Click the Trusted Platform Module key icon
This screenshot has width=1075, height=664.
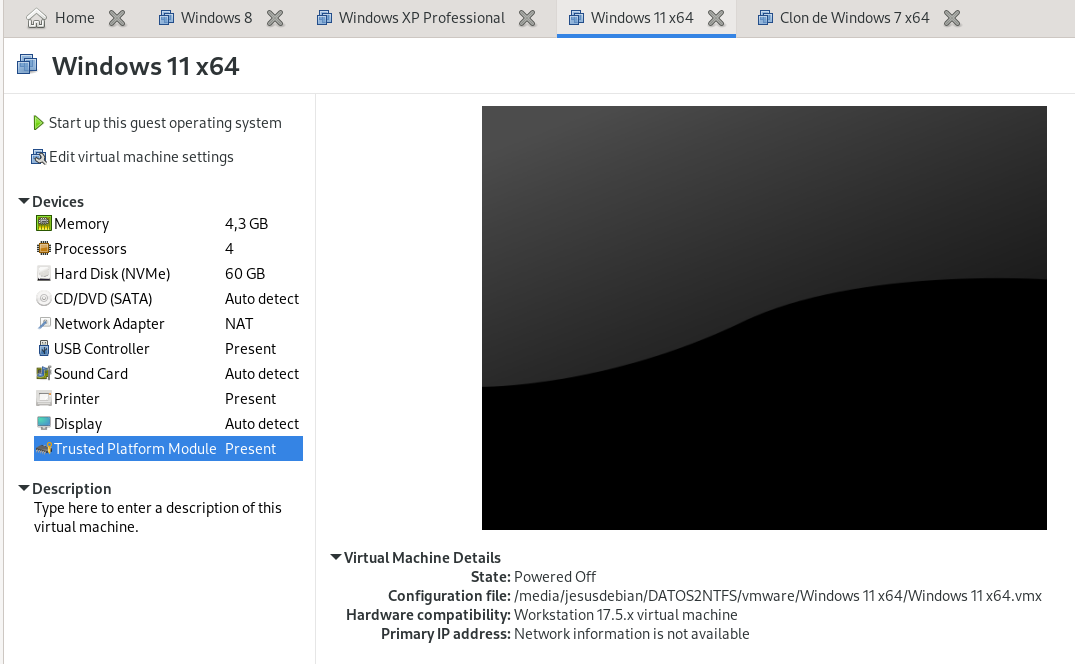[x=44, y=449]
